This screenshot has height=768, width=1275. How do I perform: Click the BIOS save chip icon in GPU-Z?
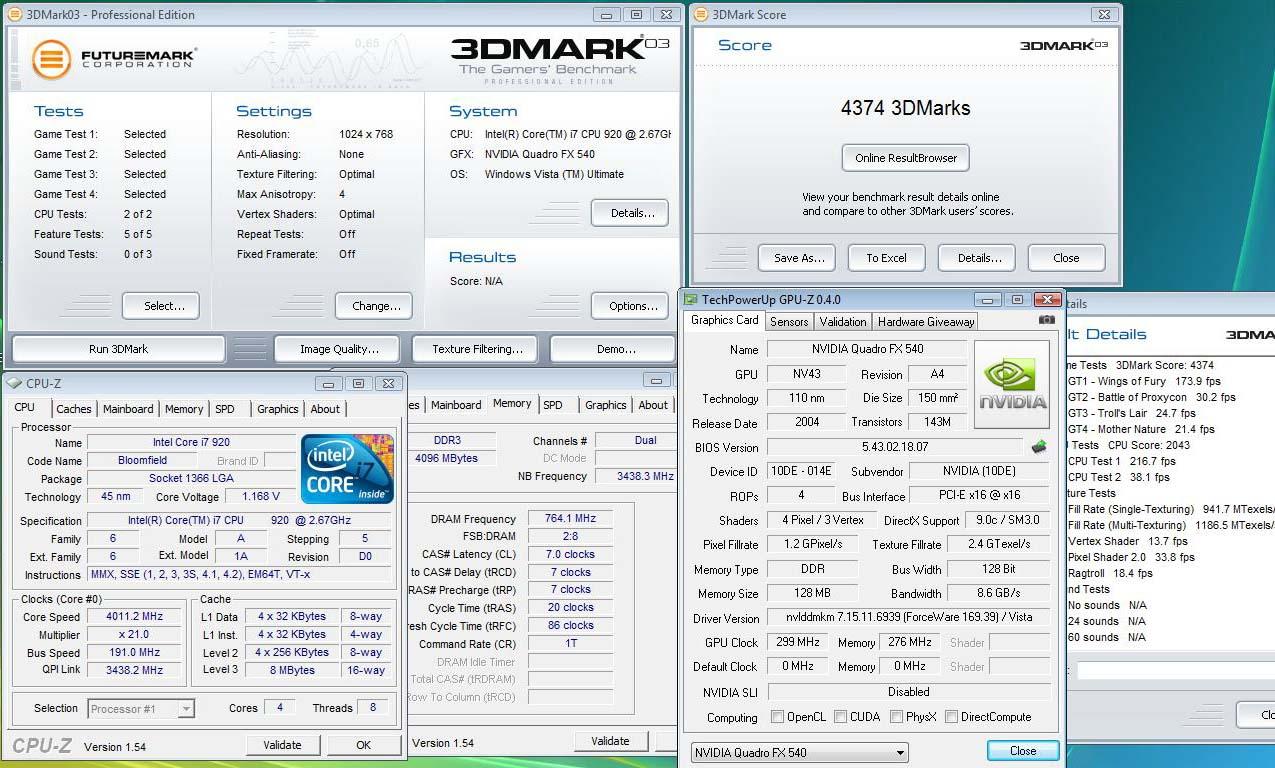1040,447
